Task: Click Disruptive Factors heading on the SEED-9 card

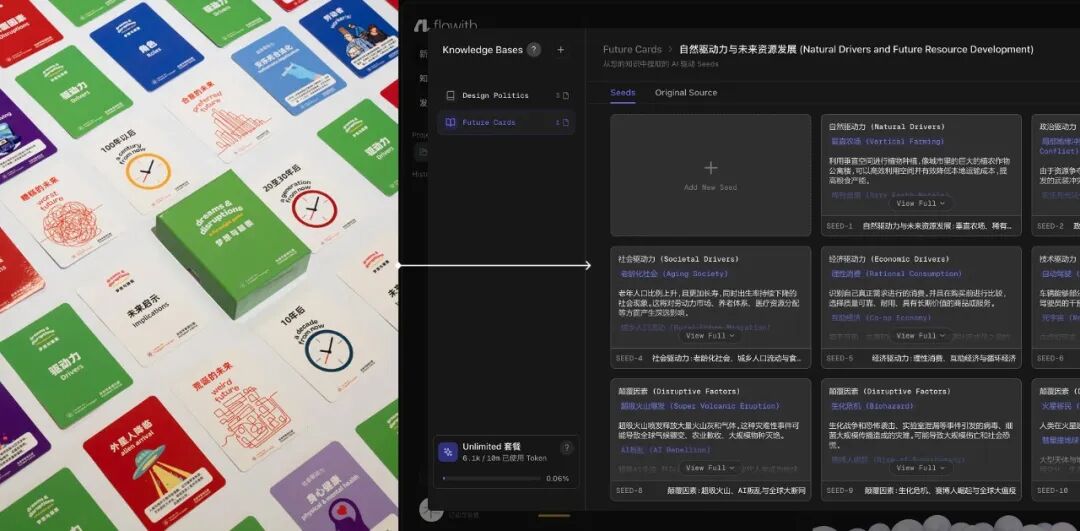Action: (x=889, y=391)
